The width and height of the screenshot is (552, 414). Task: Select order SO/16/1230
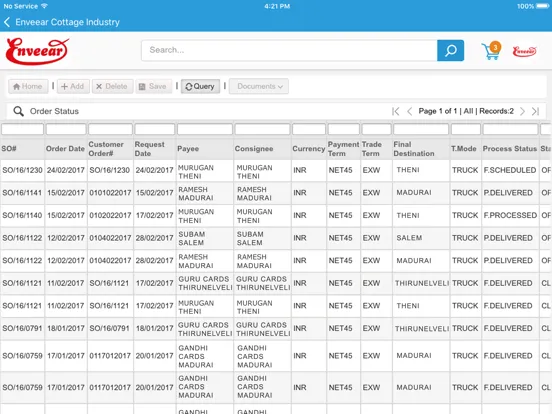pyautogui.click(x=22, y=170)
